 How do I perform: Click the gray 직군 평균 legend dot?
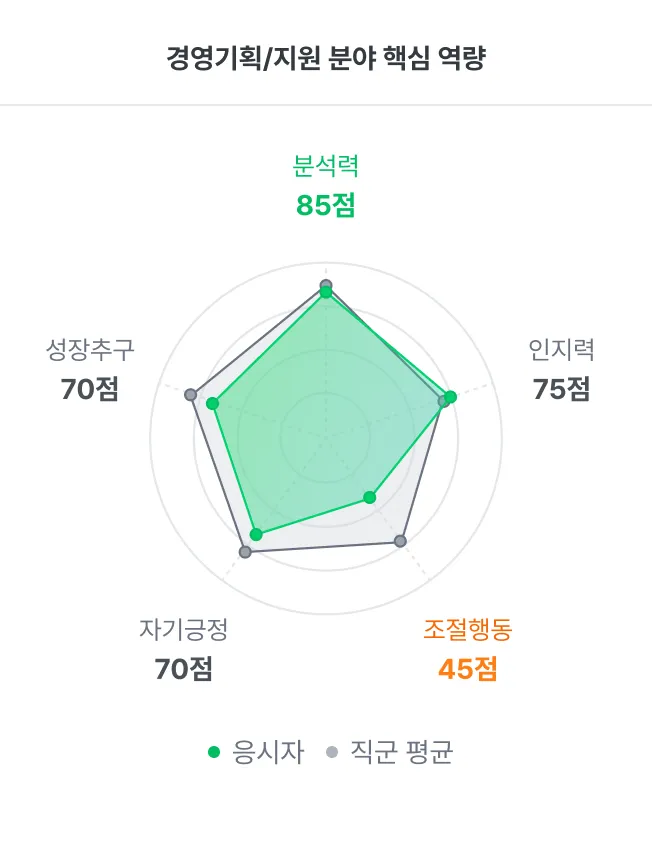[332, 752]
